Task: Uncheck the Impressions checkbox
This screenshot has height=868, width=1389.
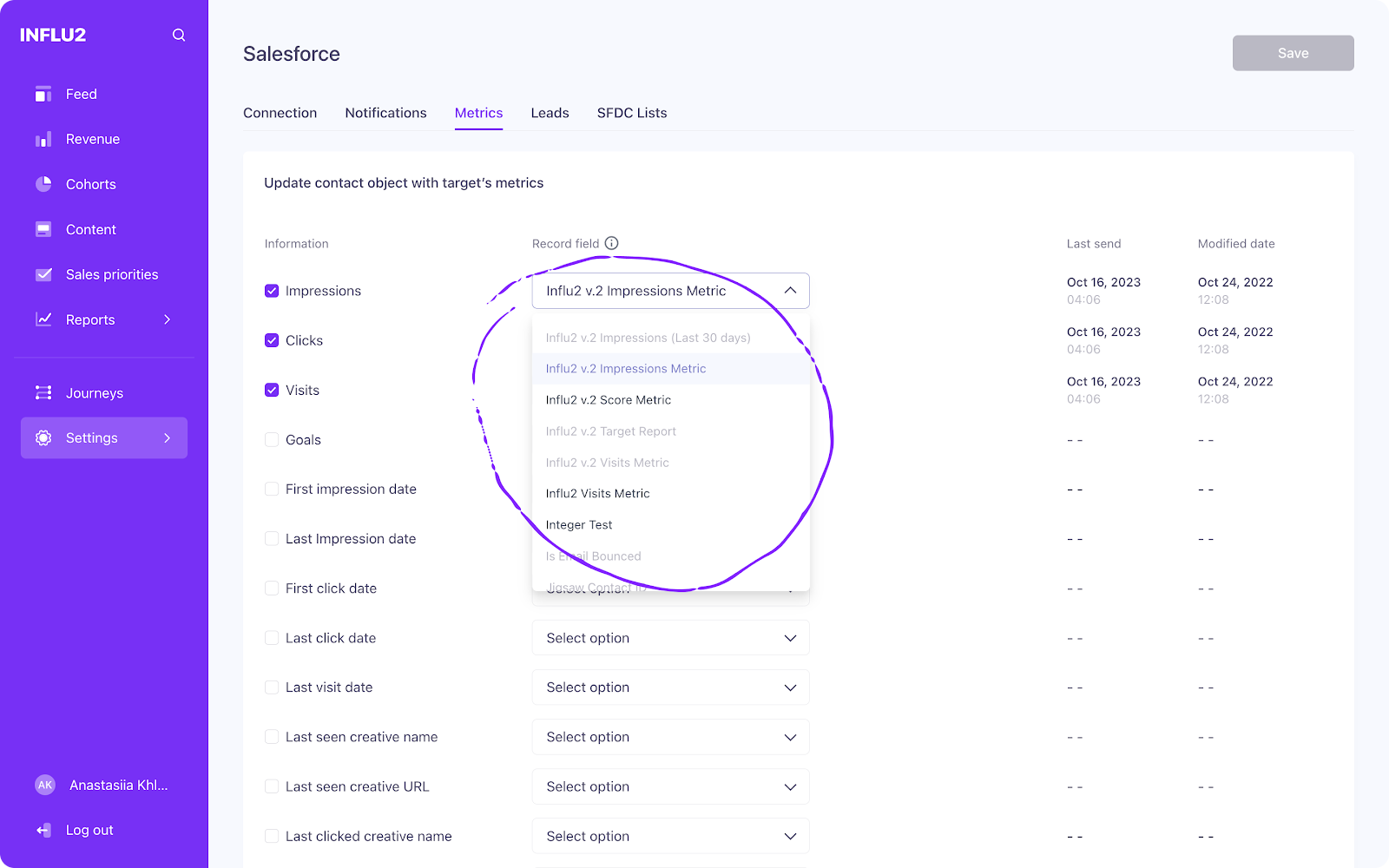Action: click(272, 291)
